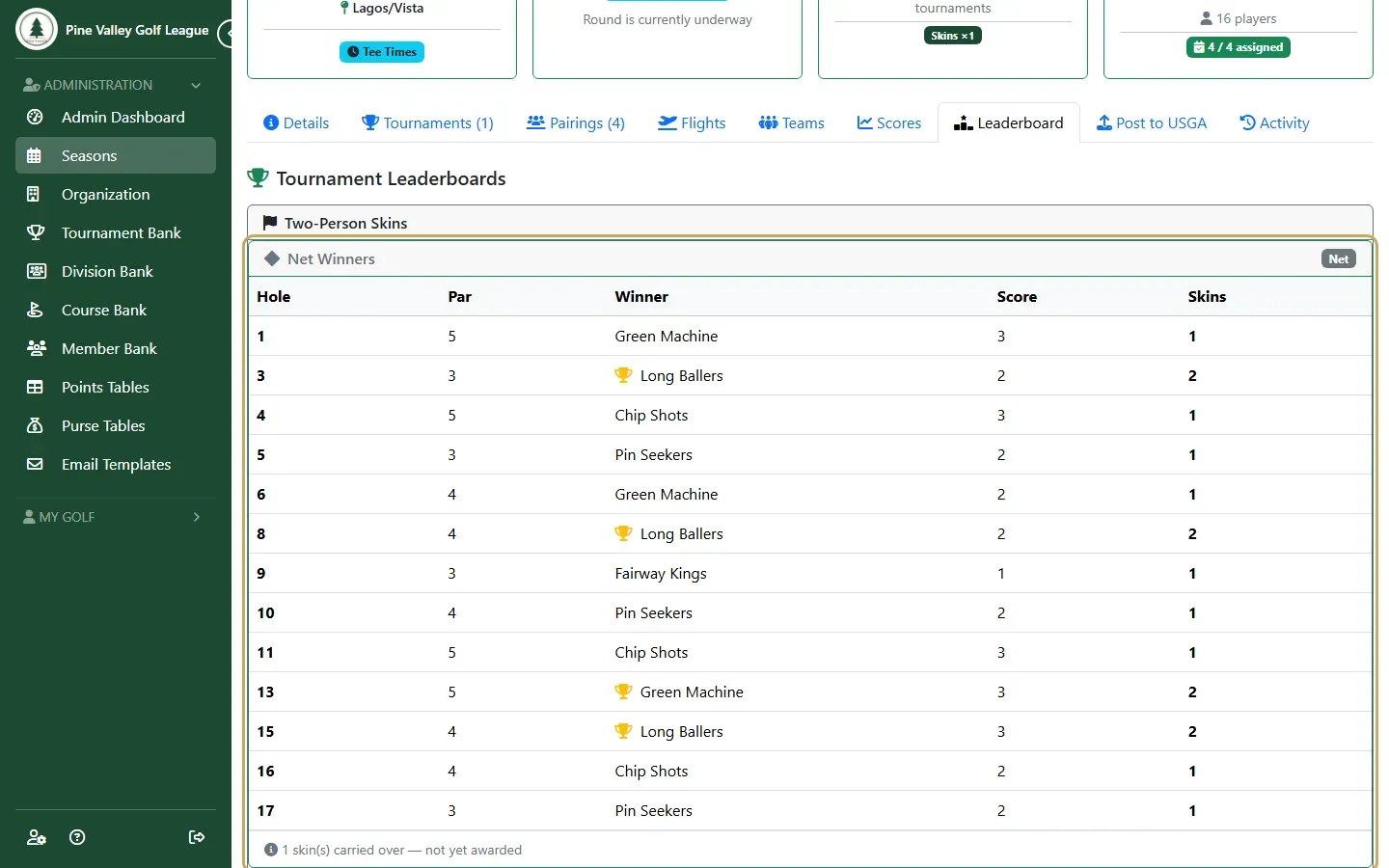
Task: Click Green Machine winner on hole 1
Action: click(x=667, y=336)
